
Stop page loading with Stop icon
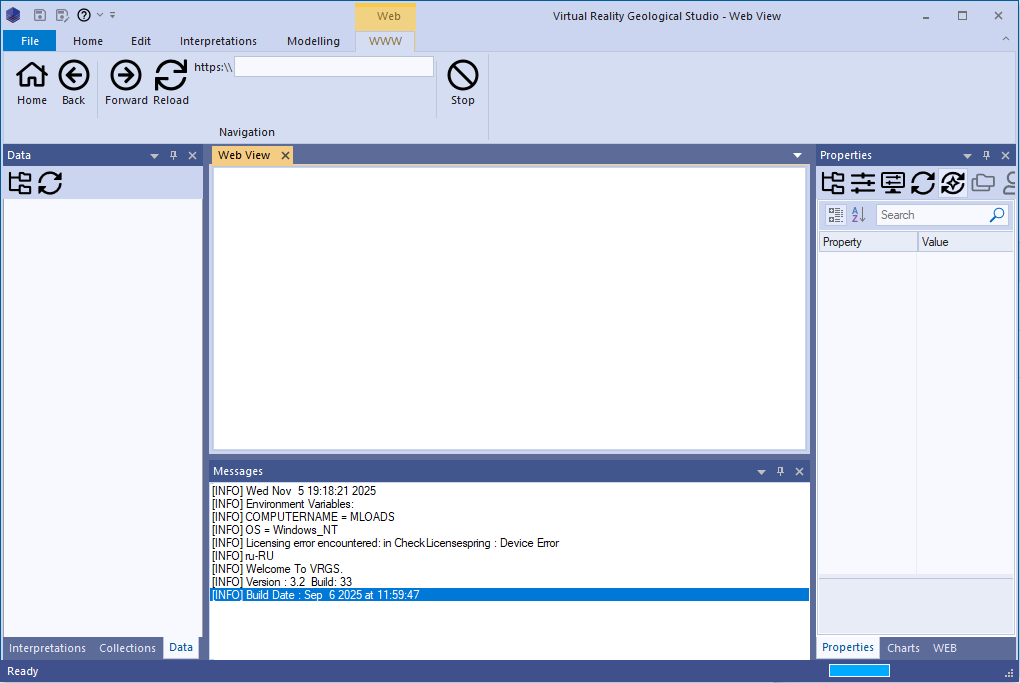pyautogui.click(x=462, y=76)
